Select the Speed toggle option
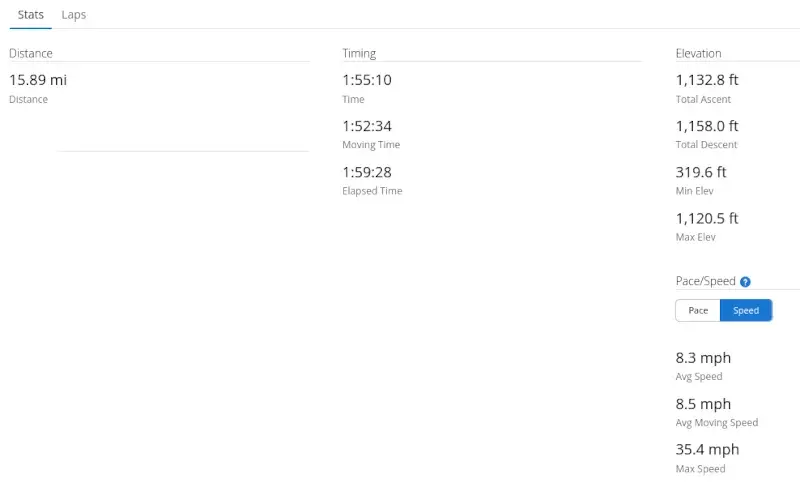Image resolution: width=800 pixels, height=487 pixels. tap(746, 310)
